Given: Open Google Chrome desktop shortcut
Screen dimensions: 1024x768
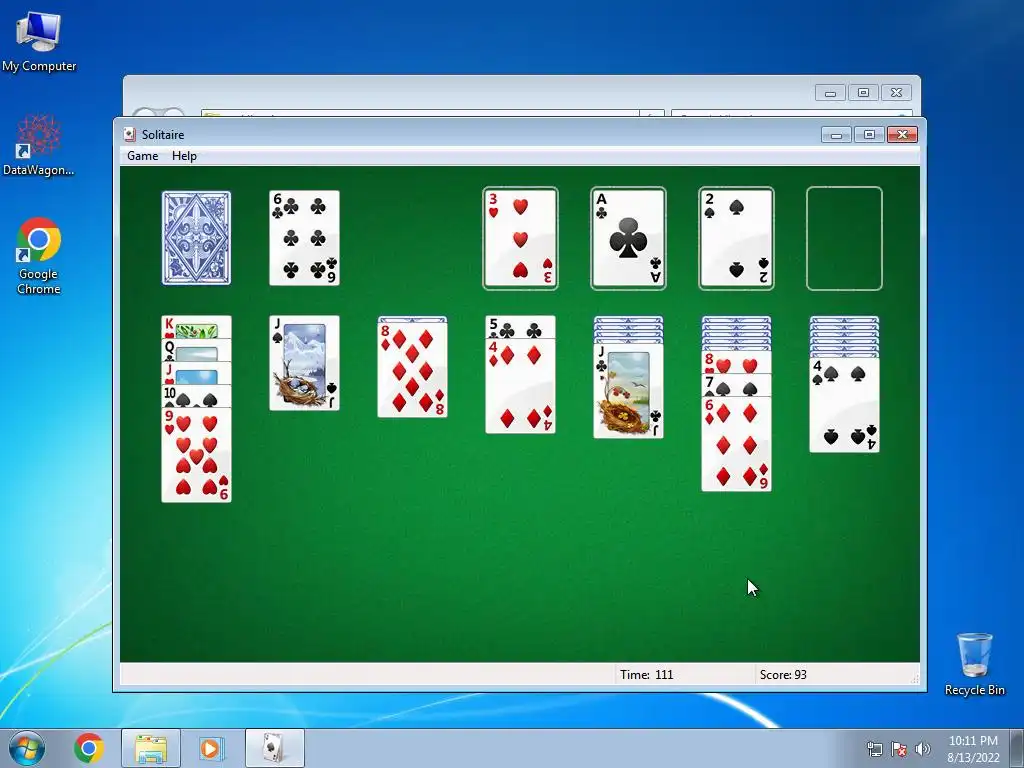Looking at the screenshot, I should [39, 256].
